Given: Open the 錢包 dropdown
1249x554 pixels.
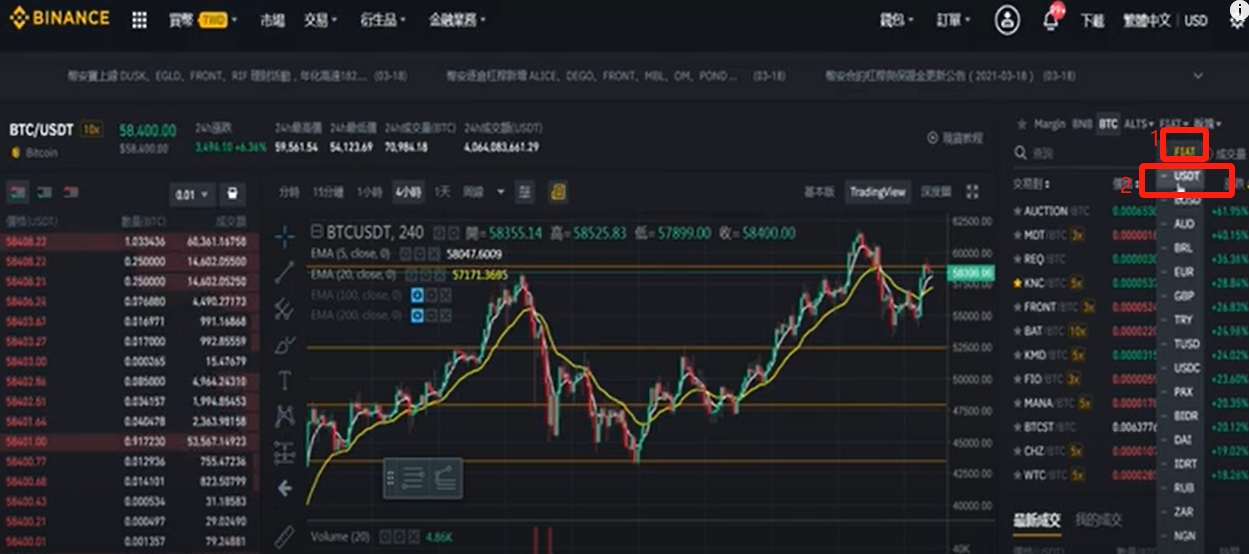Looking at the screenshot, I should (x=896, y=20).
